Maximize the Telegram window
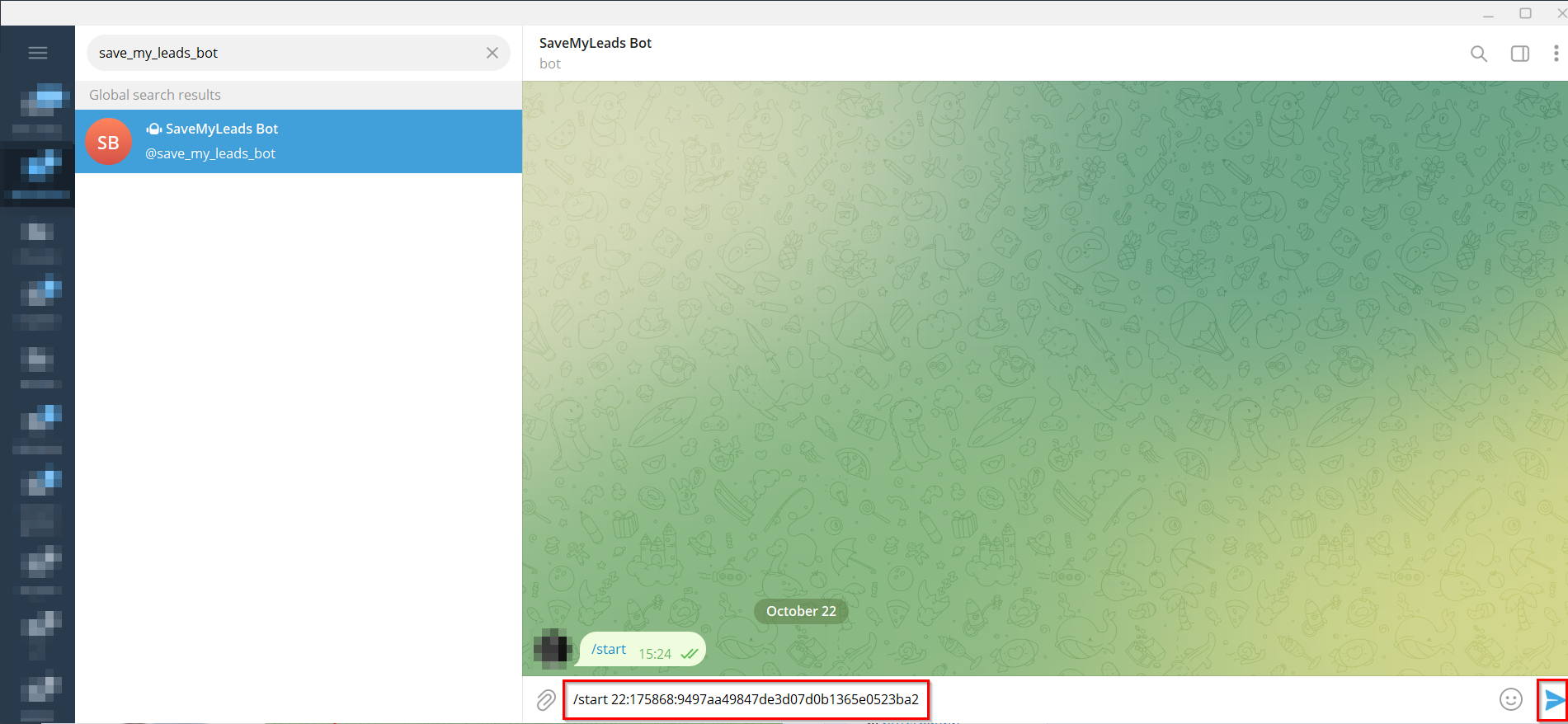The height and width of the screenshot is (724, 1568). point(1525,13)
